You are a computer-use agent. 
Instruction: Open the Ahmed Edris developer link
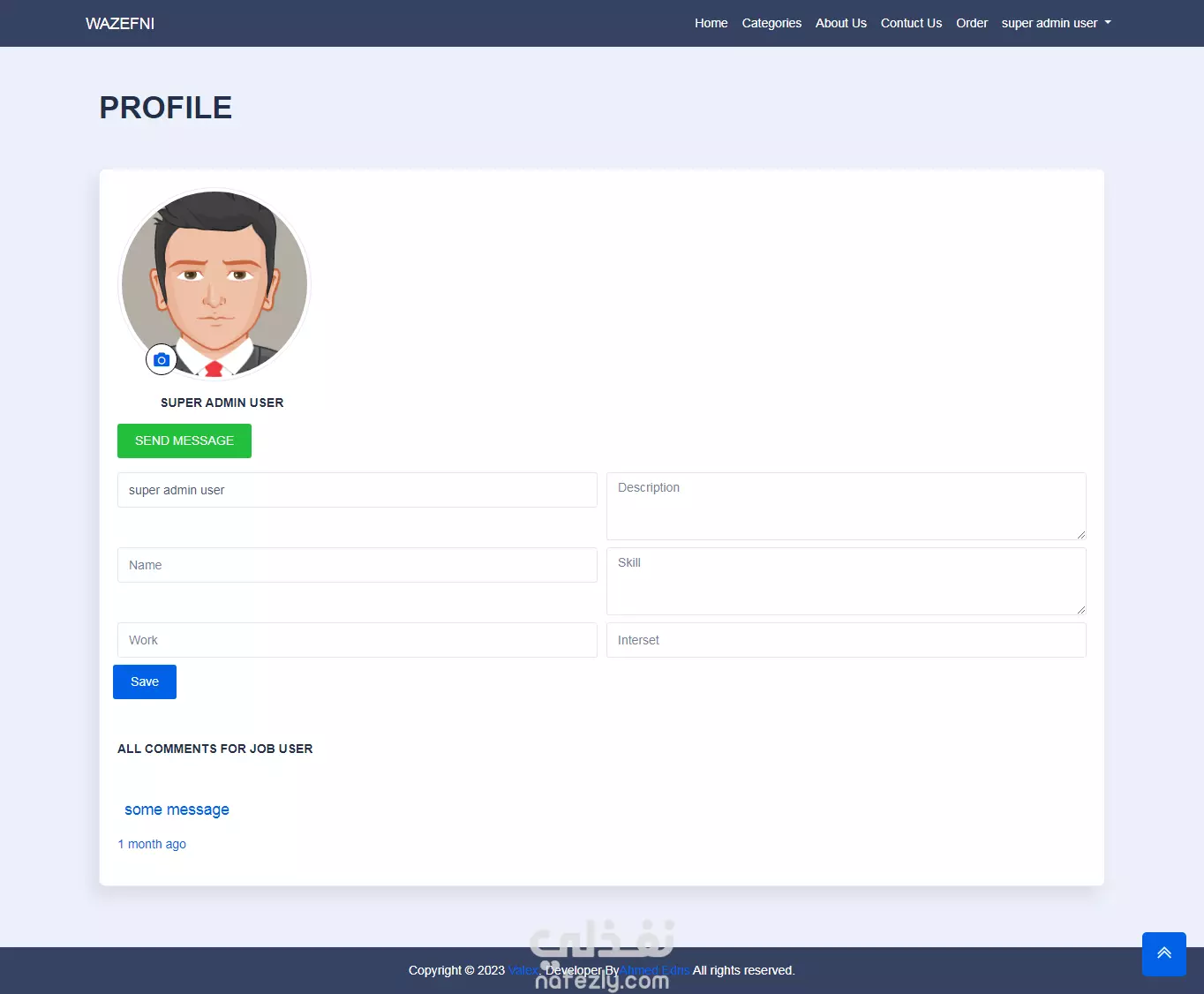[x=654, y=970]
